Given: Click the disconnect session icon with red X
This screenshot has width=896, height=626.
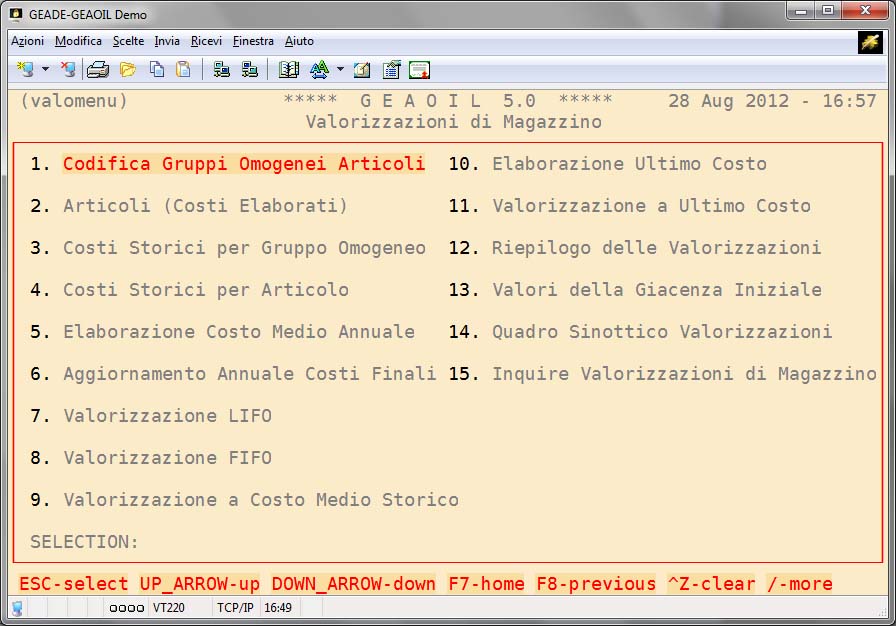Looking at the screenshot, I should (67, 70).
